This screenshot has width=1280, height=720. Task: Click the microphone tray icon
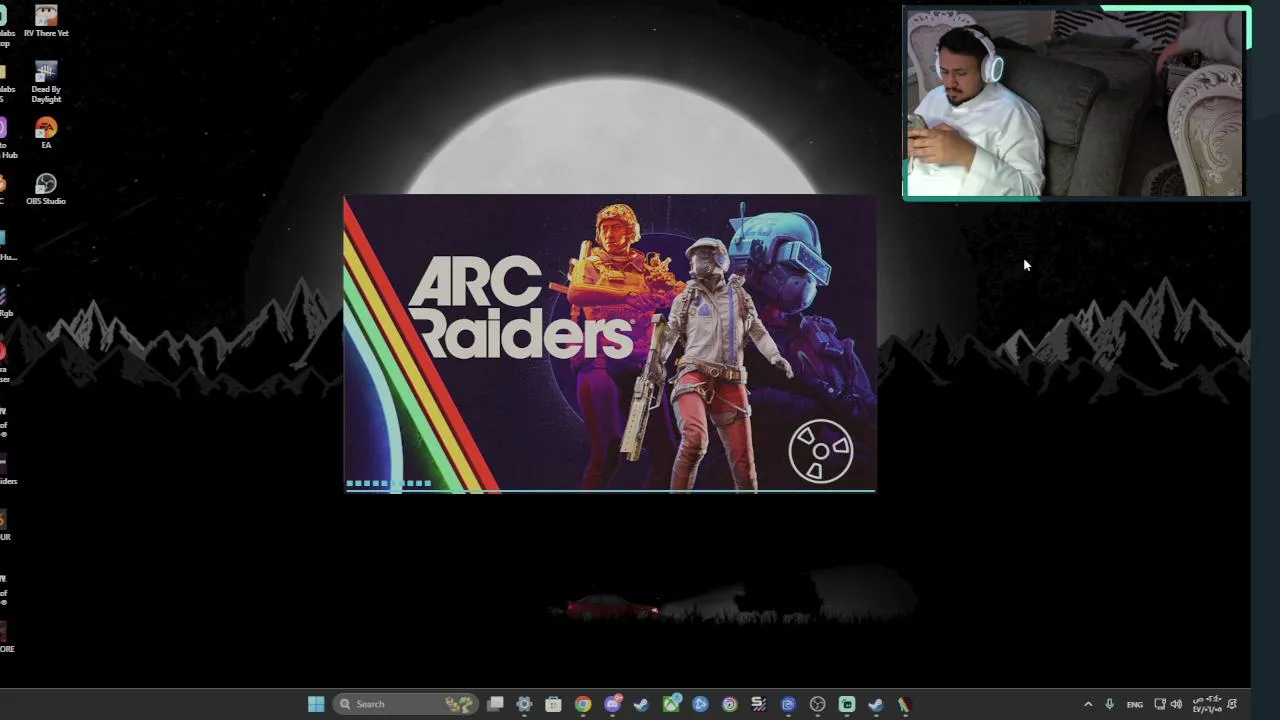(1109, 704)
